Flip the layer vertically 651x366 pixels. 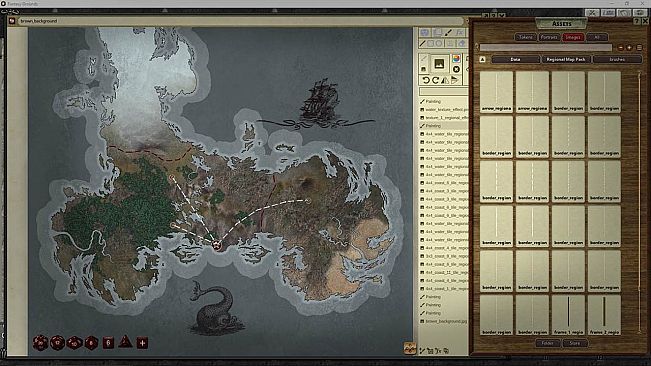pyautogui.click(x=455, y=80)
